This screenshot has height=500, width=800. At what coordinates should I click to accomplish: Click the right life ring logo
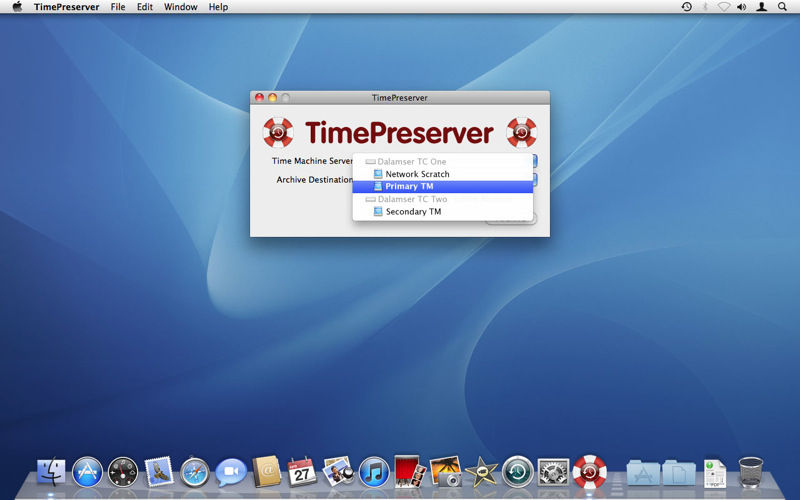521,132
